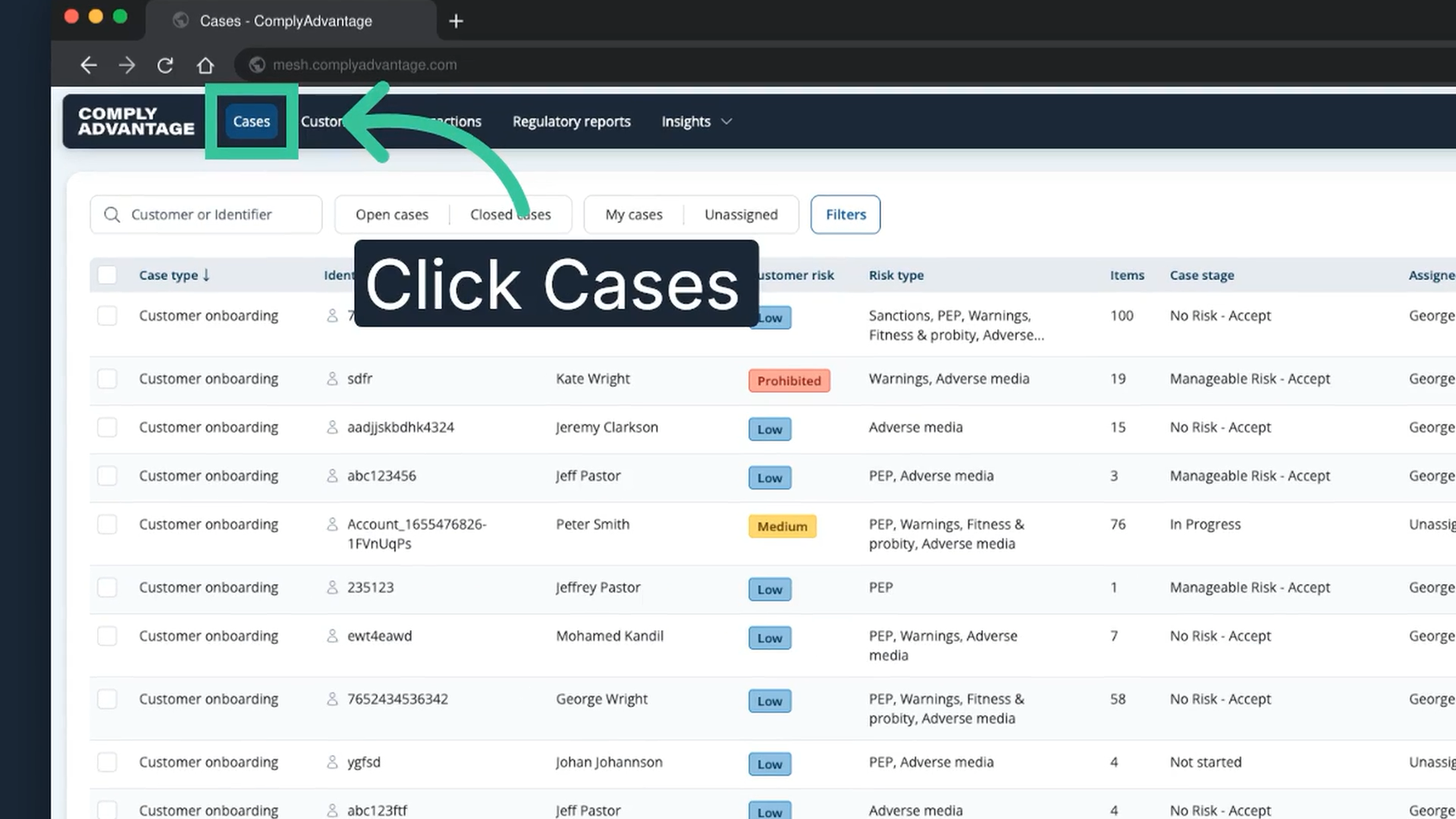Expand the Insights dropdown menu
Screen dimensions: 1456x819
(x=696, y=121)
